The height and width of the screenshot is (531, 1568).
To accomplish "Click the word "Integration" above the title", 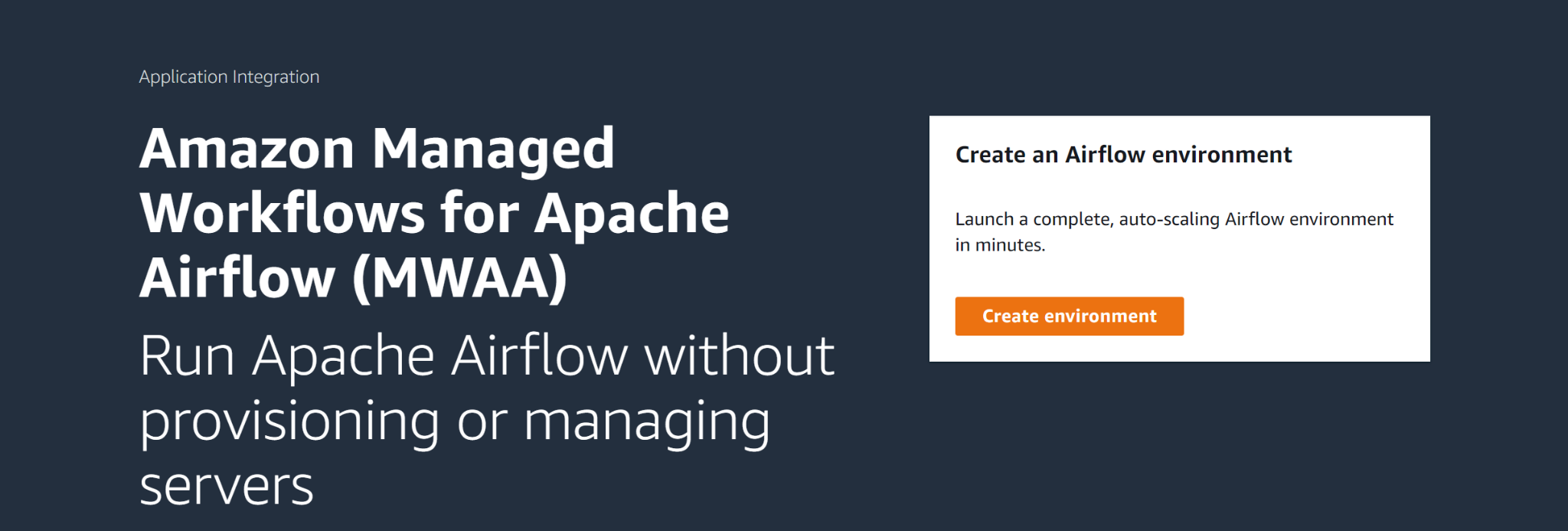I will click(x=276, y=77).
